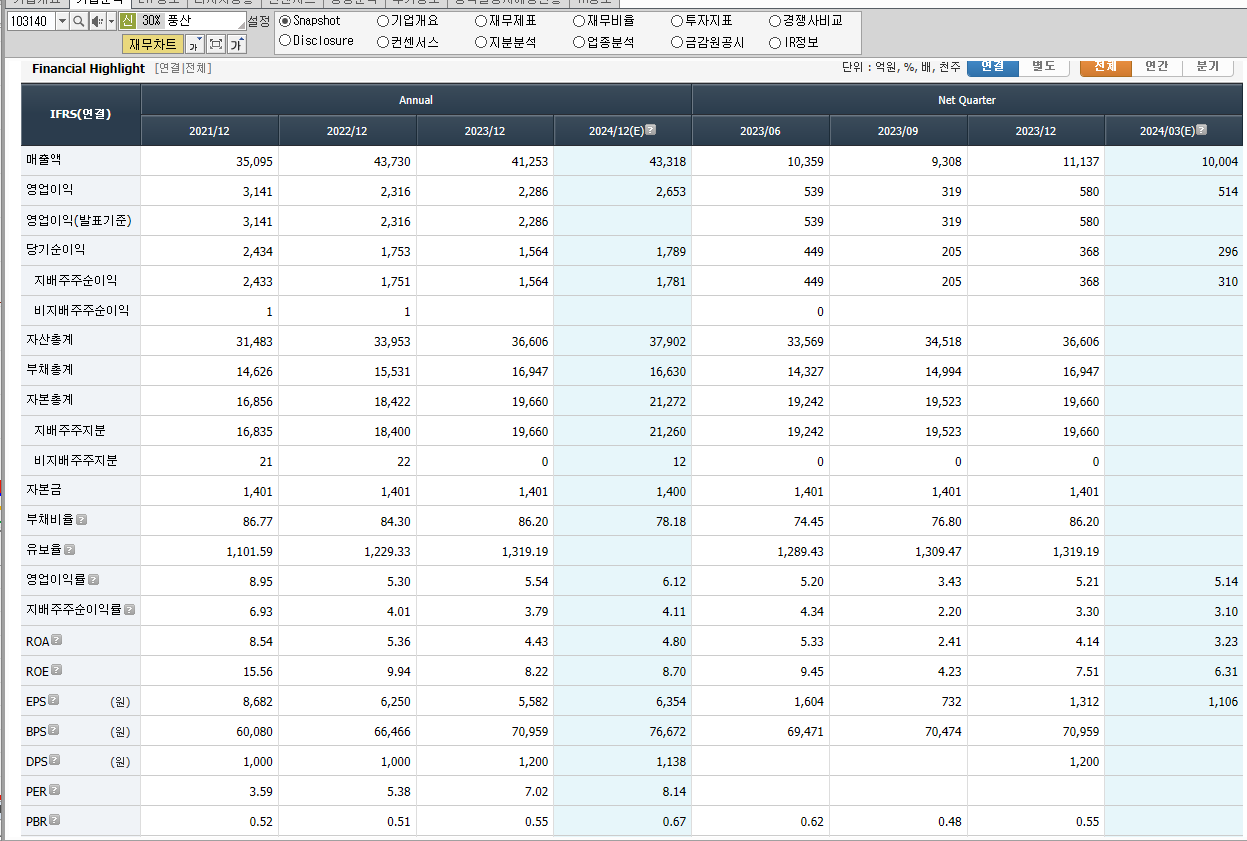Open help icon next to 영업이익률
Image resolution: width=1247 pixels, height=841 pixels.
coord(93,580)
